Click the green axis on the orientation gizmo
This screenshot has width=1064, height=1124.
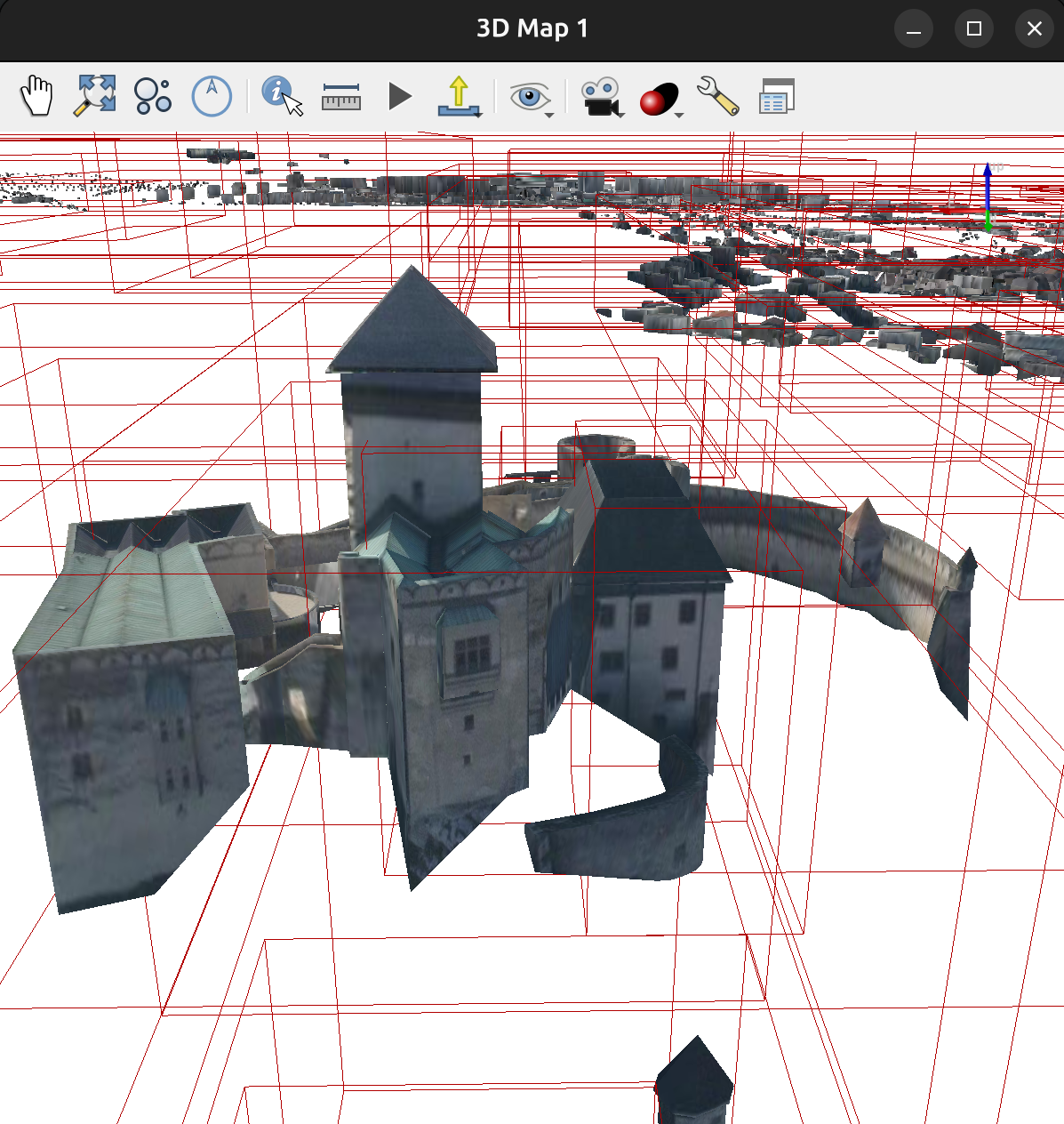[988, 220]
